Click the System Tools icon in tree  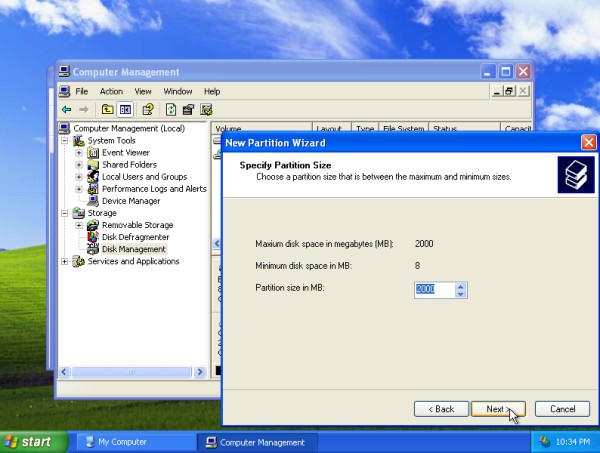tap(79, 140)
